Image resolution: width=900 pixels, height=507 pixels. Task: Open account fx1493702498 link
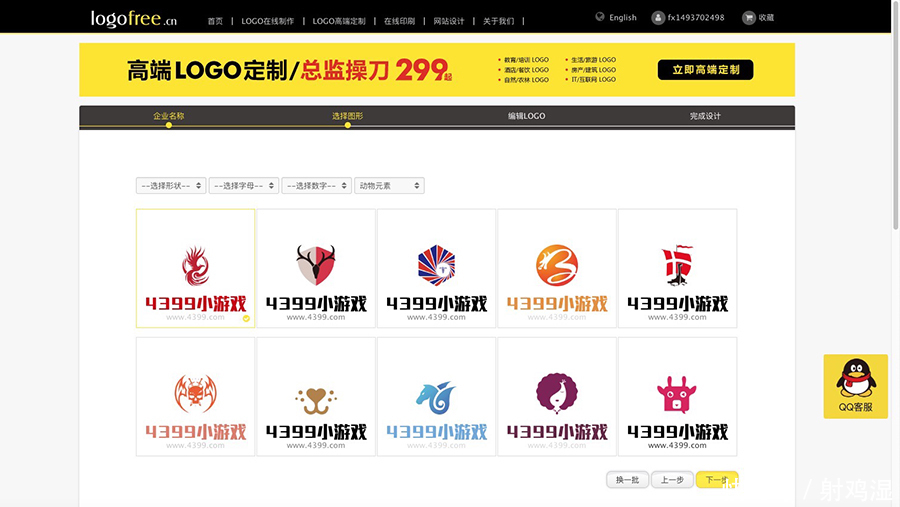click(x=696, y=18)
